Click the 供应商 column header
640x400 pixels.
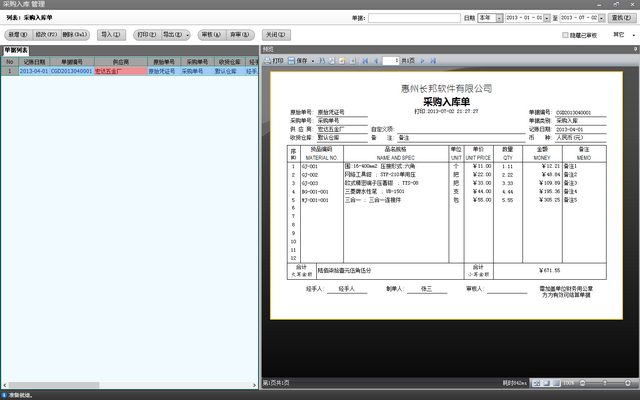121,62
